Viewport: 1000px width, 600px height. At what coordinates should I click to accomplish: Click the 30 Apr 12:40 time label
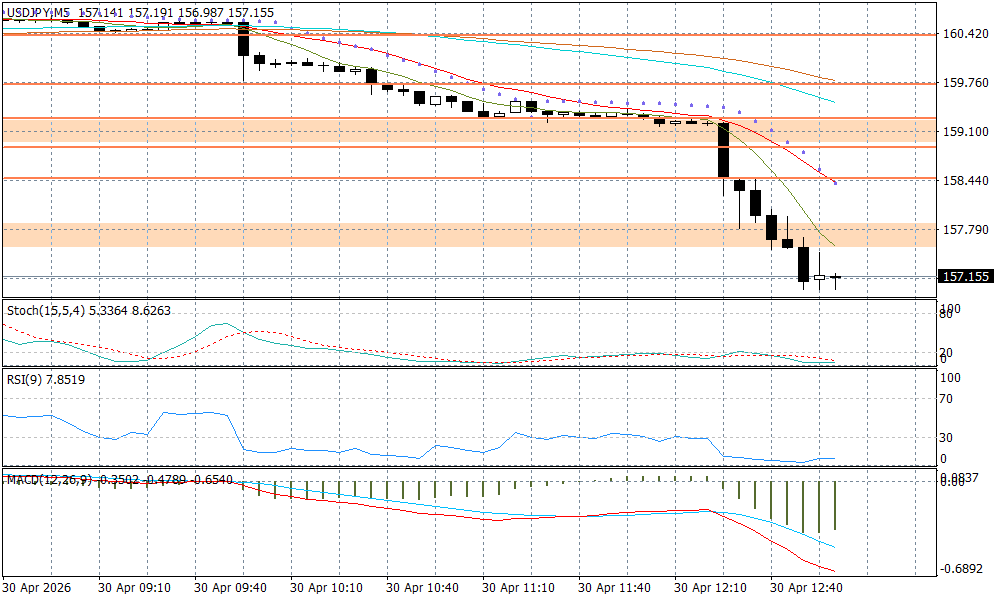tap(807, 587)
